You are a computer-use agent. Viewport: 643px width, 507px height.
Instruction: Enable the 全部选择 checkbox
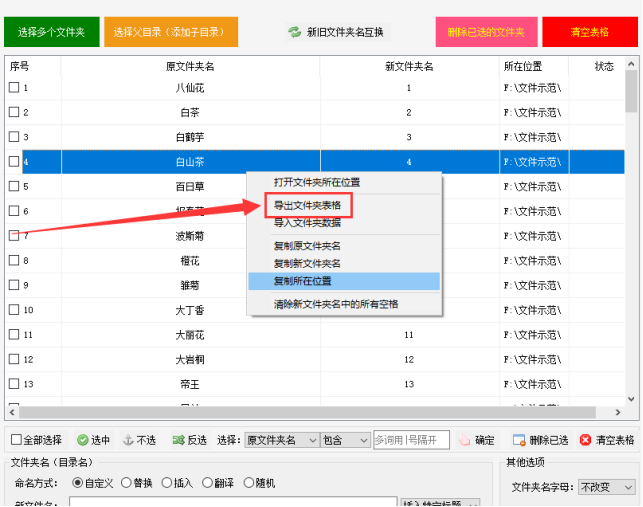coord(16,440)
